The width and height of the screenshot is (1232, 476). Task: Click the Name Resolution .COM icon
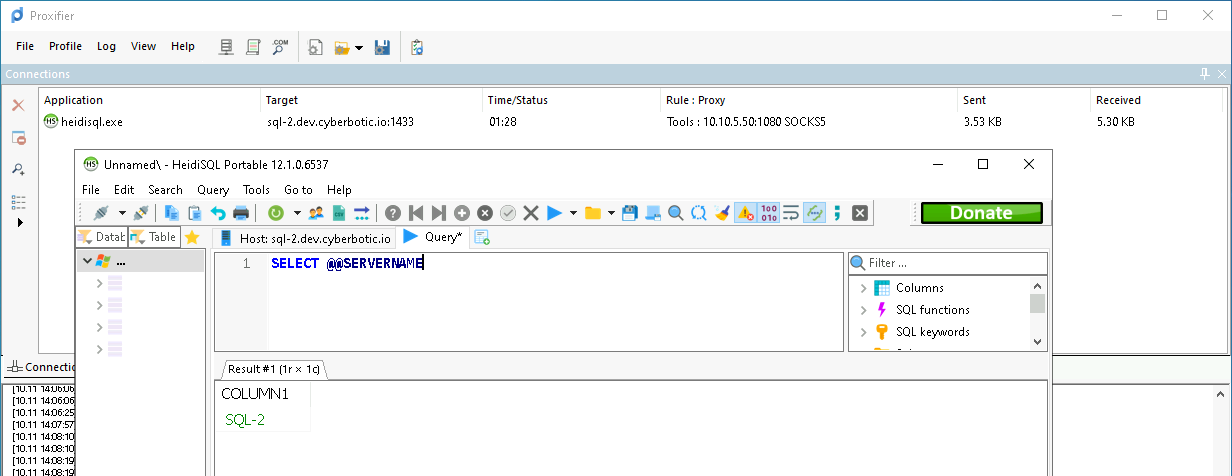click(280, 47)
